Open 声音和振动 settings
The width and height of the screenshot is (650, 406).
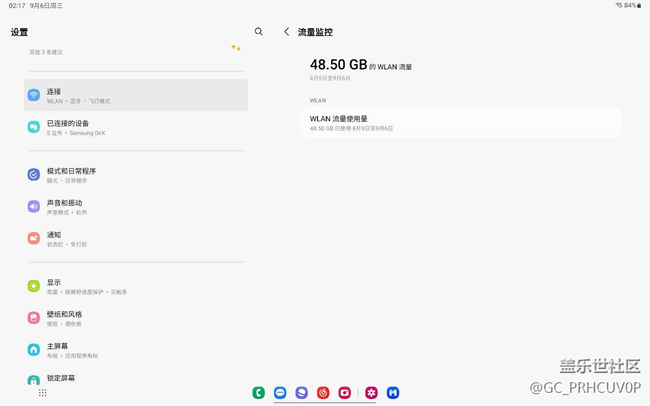(136, 206)
